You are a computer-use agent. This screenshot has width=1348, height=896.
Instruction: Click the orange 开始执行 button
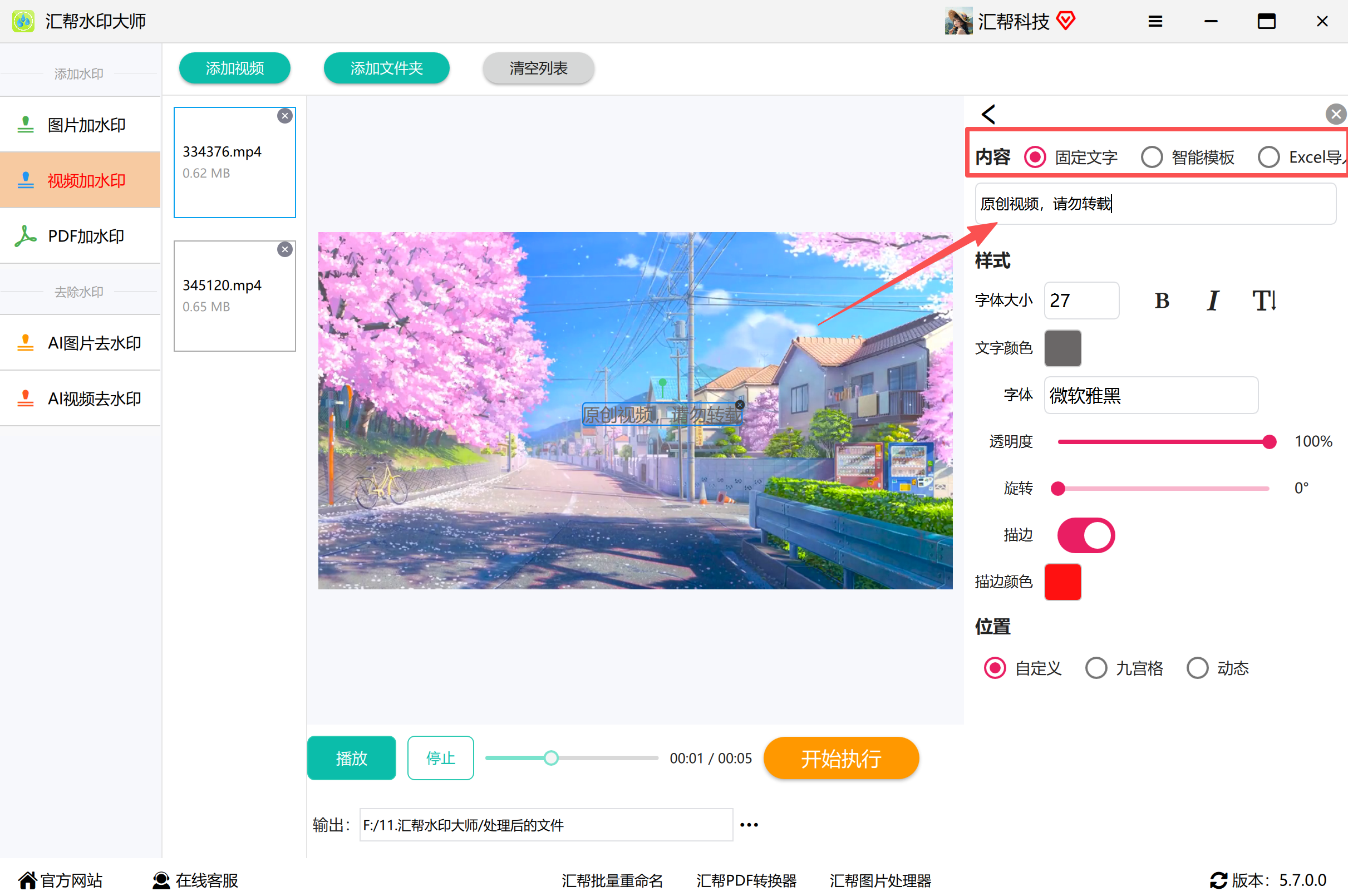[x=841, y=759]
